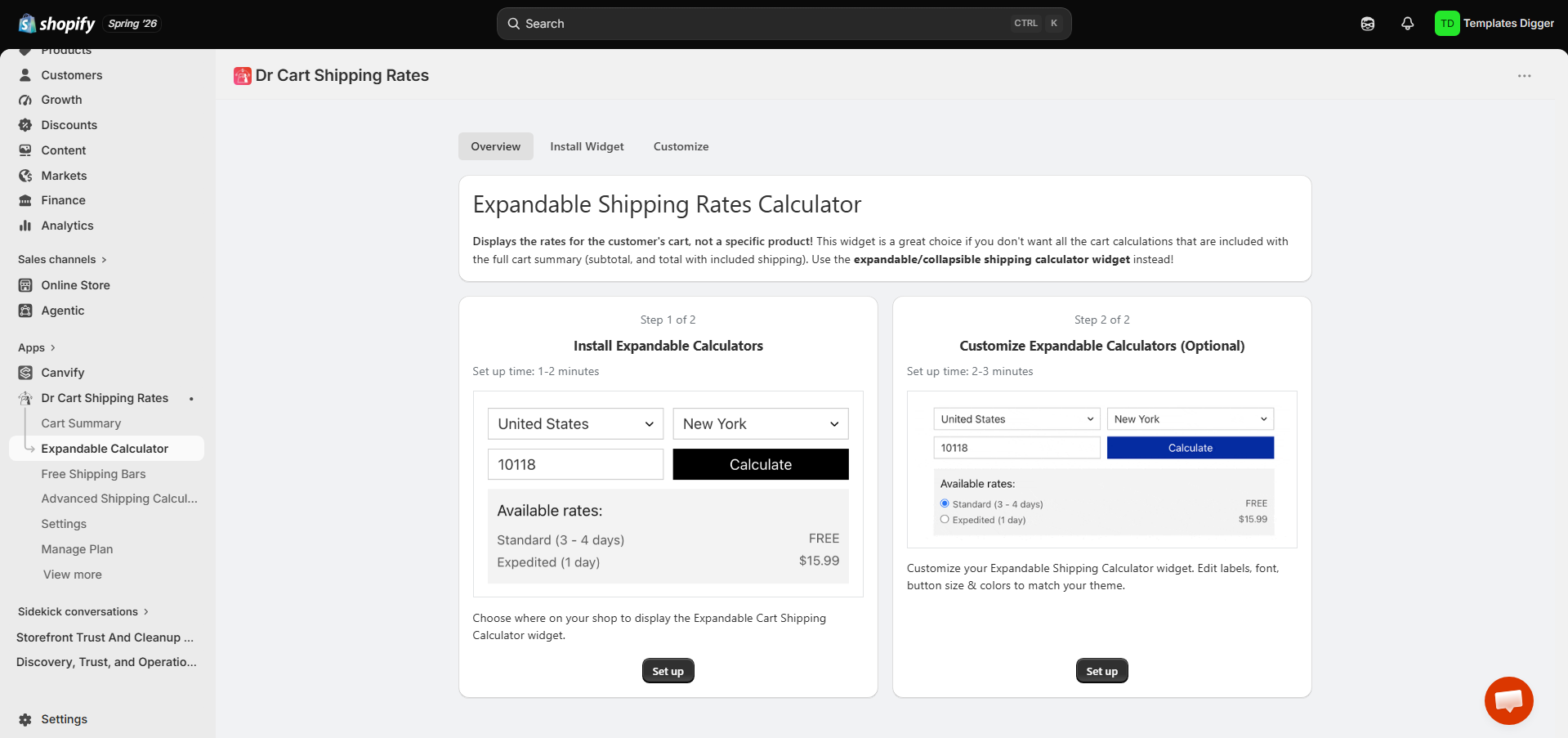This screenshot has height=738, width=1568.
Task: Expand Sidekick conversations section
Action: (83, 611)
